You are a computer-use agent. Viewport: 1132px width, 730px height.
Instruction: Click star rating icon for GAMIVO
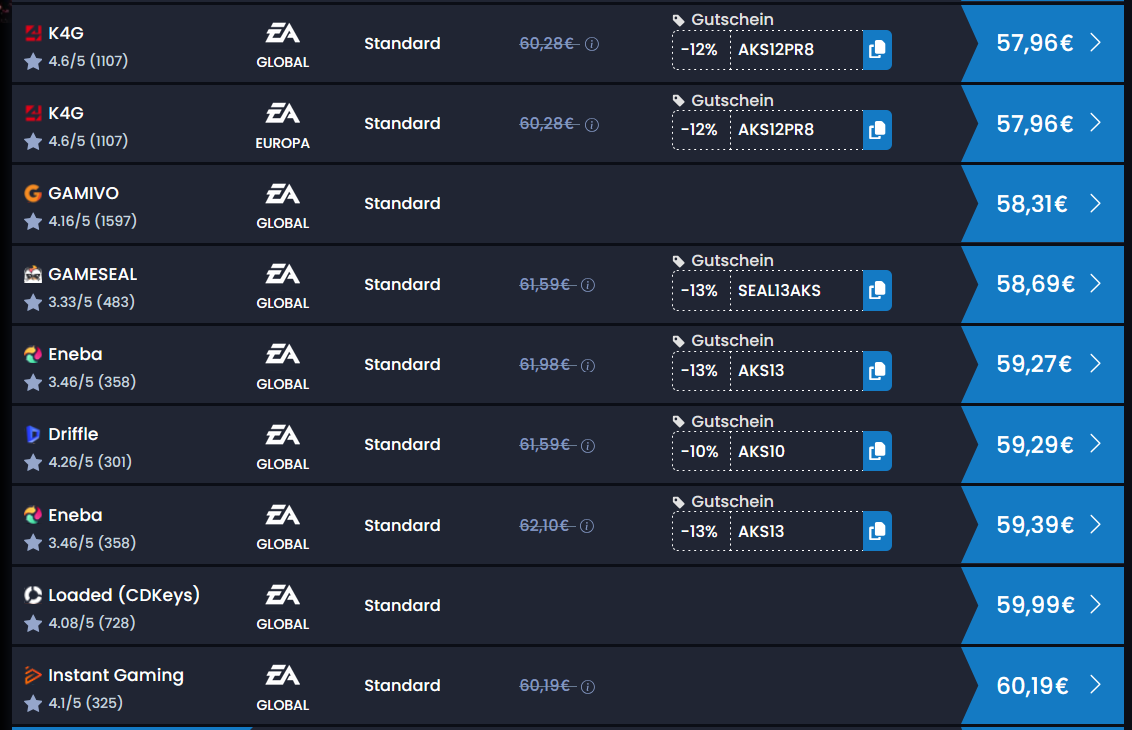click(x=32, y=222)
